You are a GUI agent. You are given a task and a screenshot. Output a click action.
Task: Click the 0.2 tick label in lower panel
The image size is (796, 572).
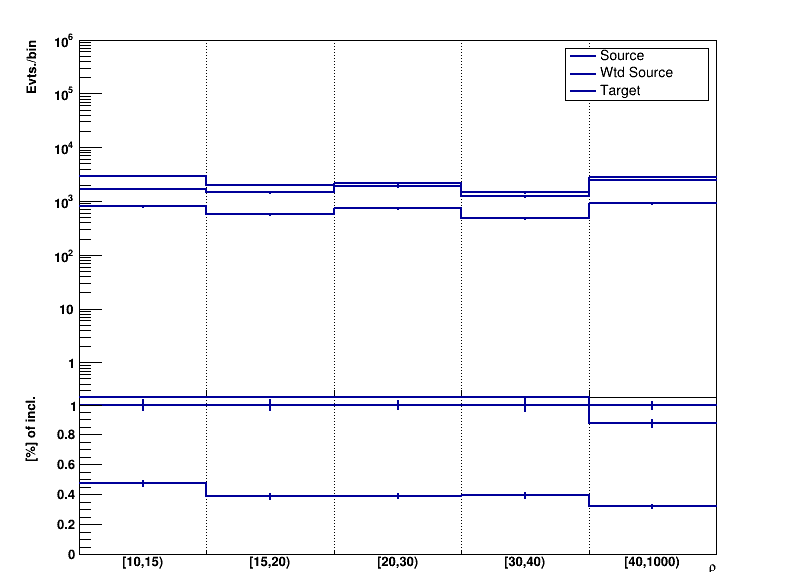coord(64,524)
